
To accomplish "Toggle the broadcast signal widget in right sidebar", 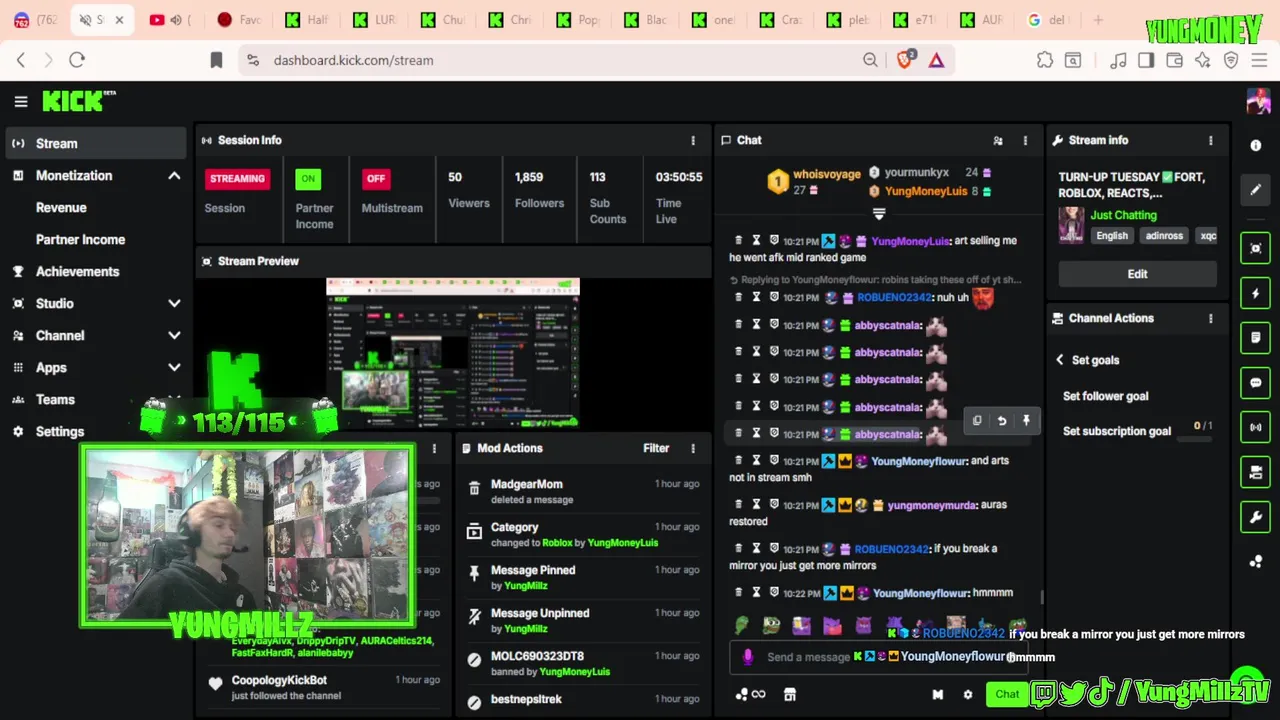I will pyautogui.click(x=1256, y=427).
